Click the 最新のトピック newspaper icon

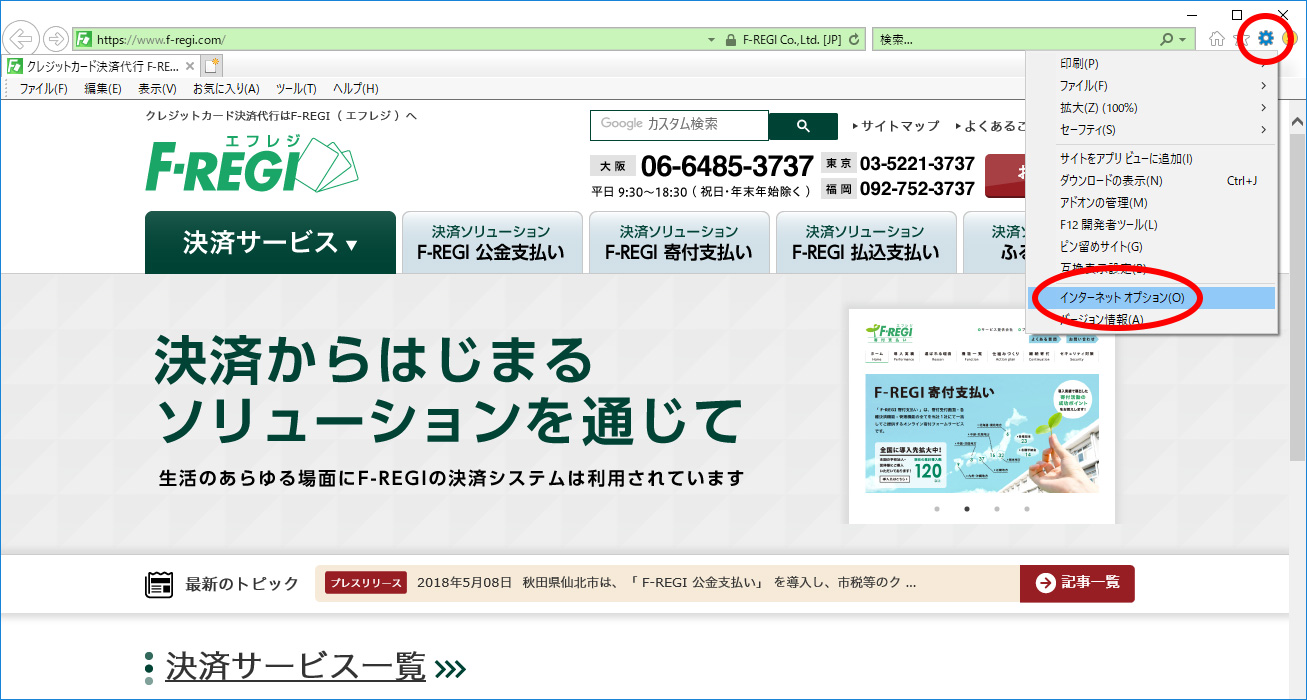[159, 584]
